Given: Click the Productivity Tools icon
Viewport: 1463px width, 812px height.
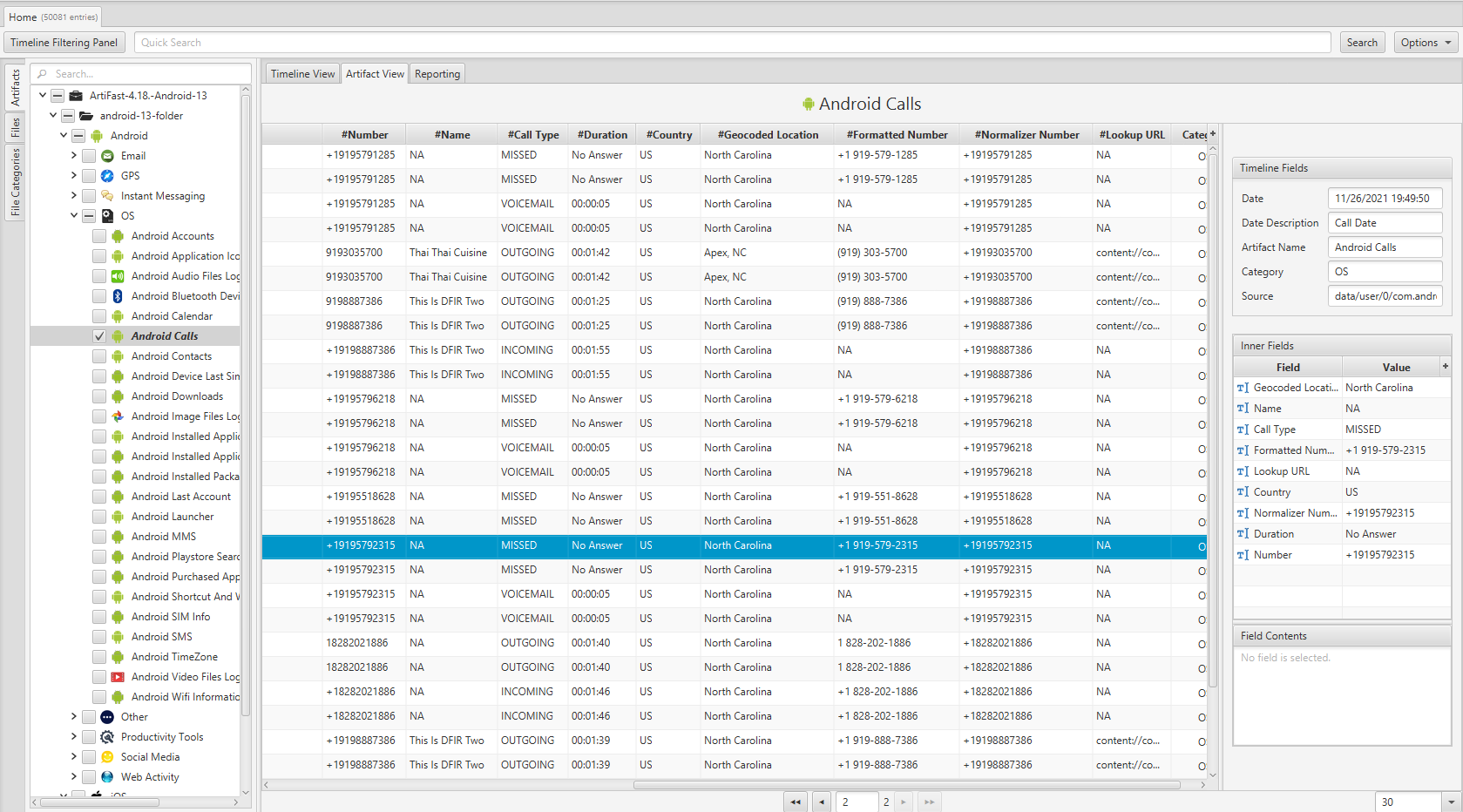Looking at the screenshot, I should (107, 737).
